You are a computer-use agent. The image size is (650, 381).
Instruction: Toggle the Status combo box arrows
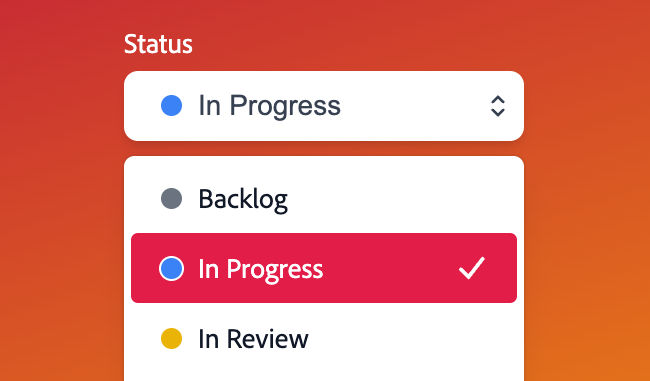[x=497, y=106]
